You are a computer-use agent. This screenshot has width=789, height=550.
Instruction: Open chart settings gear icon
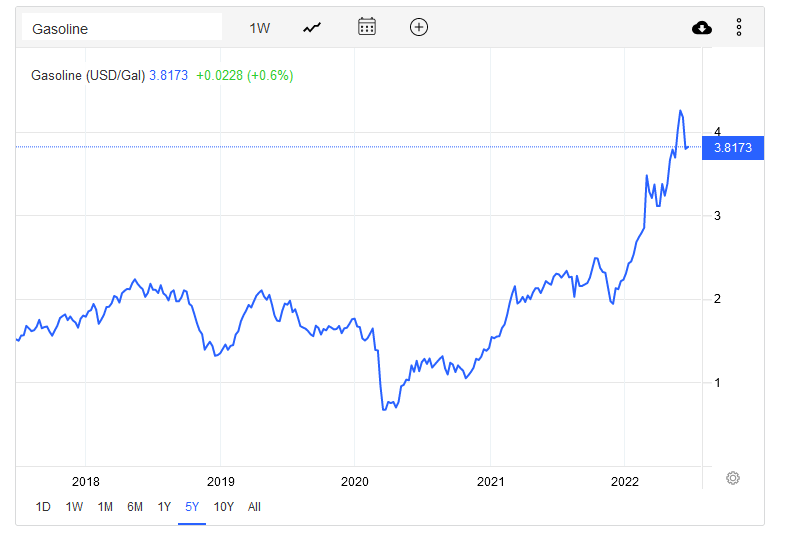click(733, 478)
